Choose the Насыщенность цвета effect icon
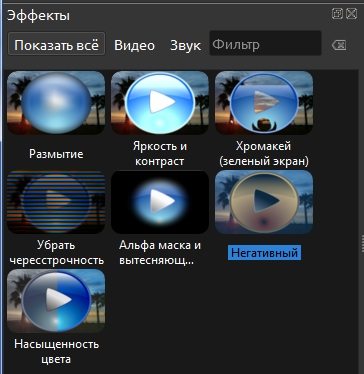 pyautogui.click(x=56, y=301)
